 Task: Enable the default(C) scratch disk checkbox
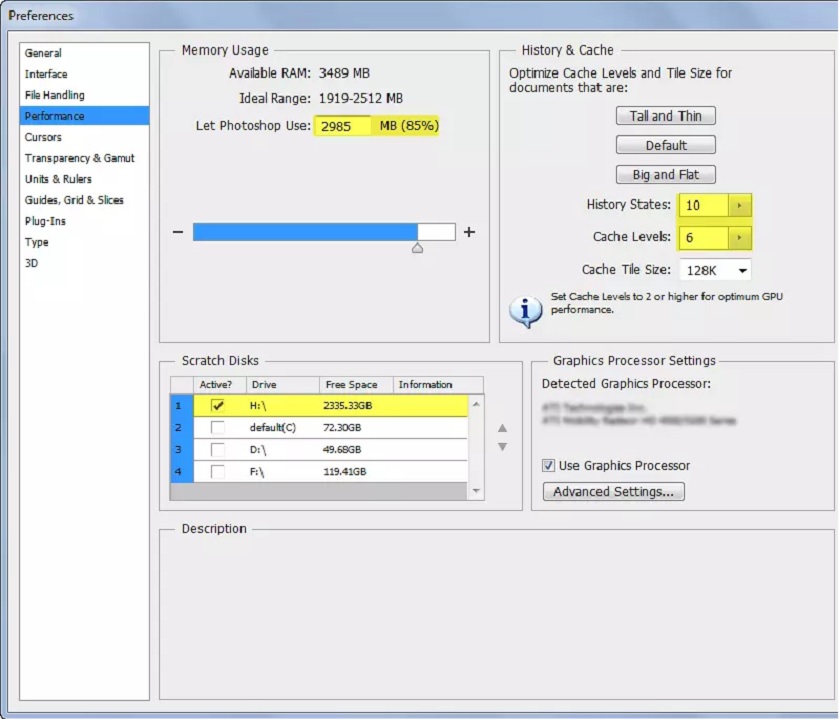pyautogui.click(x=217, y=427)
